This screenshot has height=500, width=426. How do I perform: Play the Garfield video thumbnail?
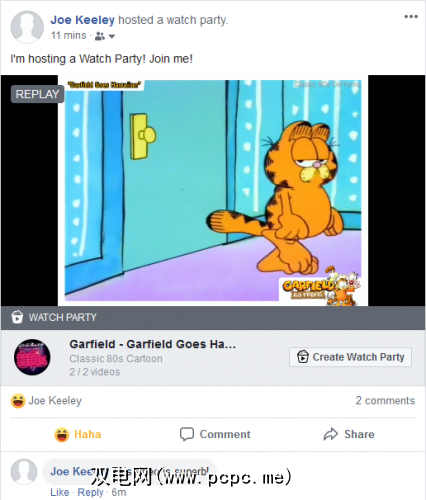click(213, 190)
